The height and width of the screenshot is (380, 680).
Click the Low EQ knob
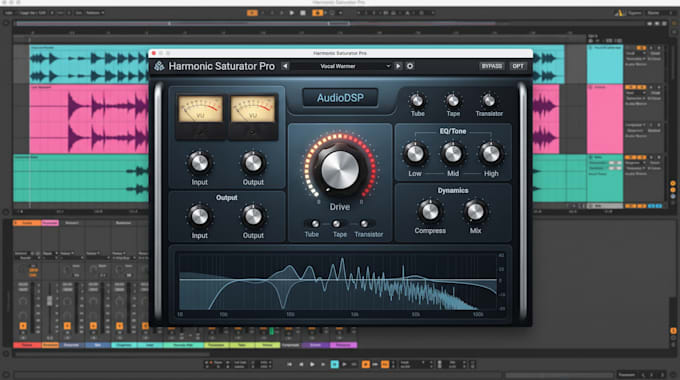click(415, 154)
